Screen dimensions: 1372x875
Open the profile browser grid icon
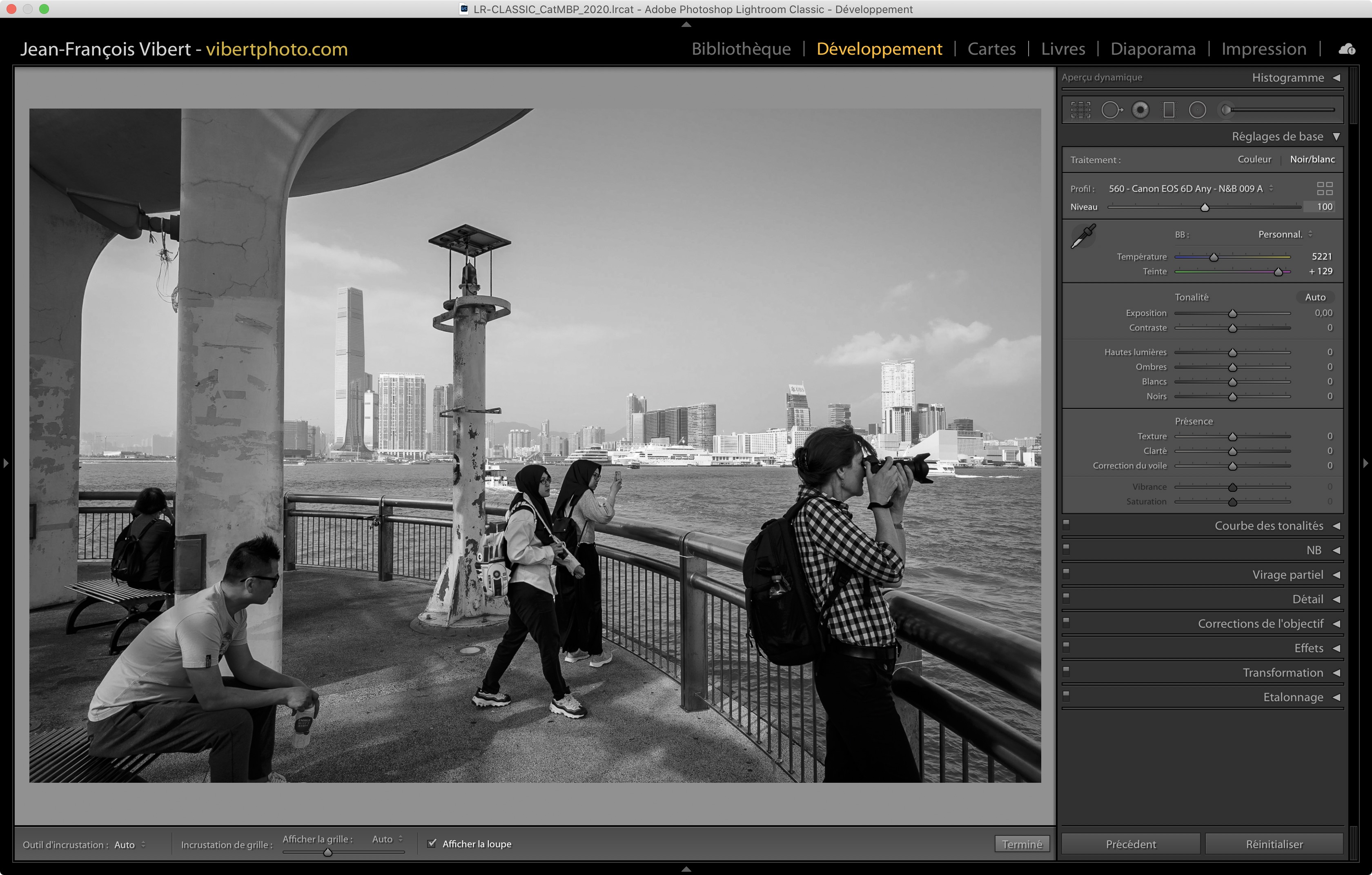(1325, 189)
